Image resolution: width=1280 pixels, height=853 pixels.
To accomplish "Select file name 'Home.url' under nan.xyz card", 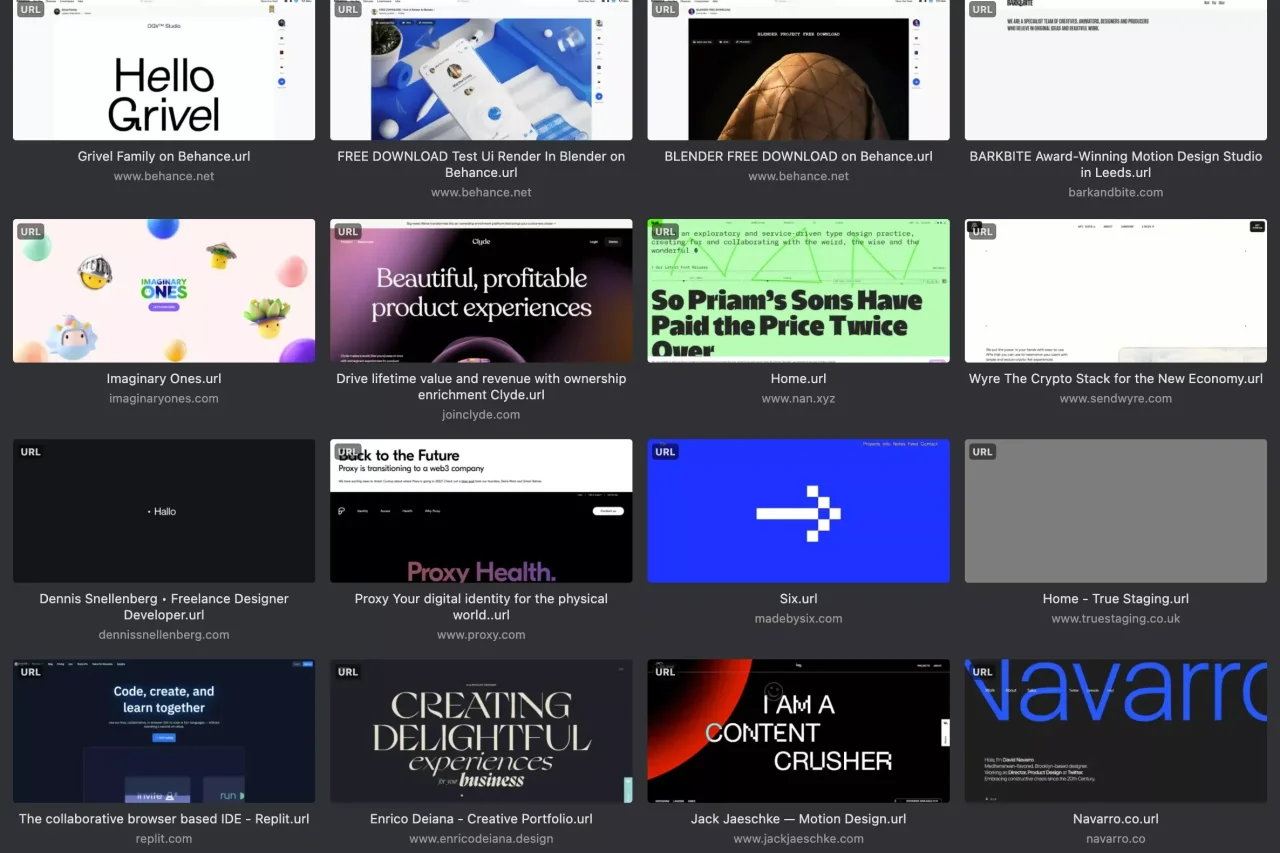I will (x=798, y=379).
